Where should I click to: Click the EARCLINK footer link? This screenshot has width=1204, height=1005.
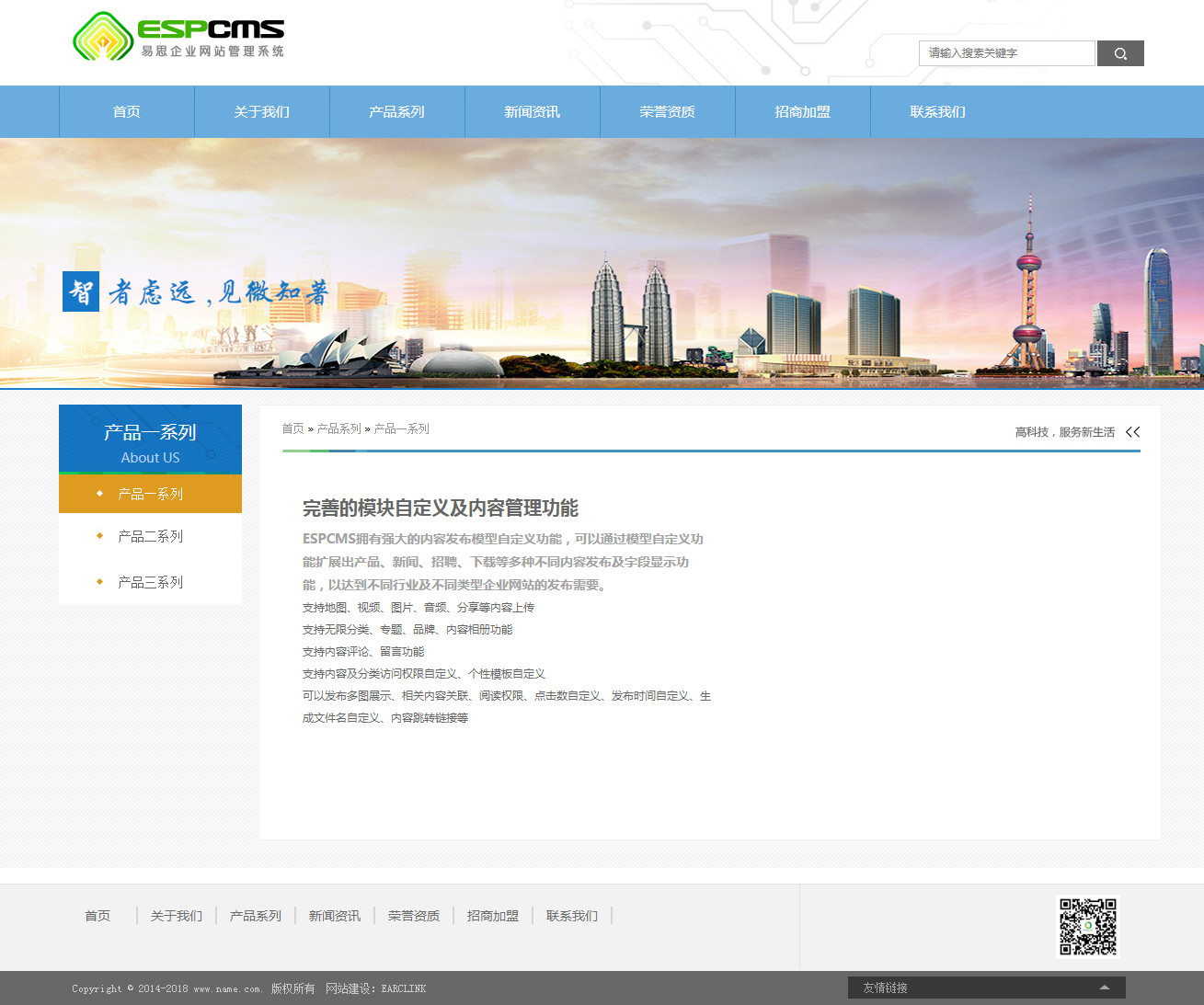[404, 989]
